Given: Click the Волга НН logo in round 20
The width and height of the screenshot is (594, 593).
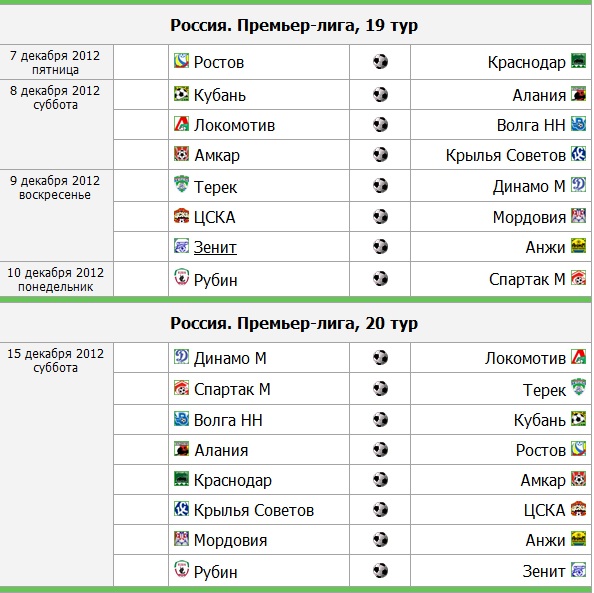Looking at the screenshot, I should click(x=181, y=419).
